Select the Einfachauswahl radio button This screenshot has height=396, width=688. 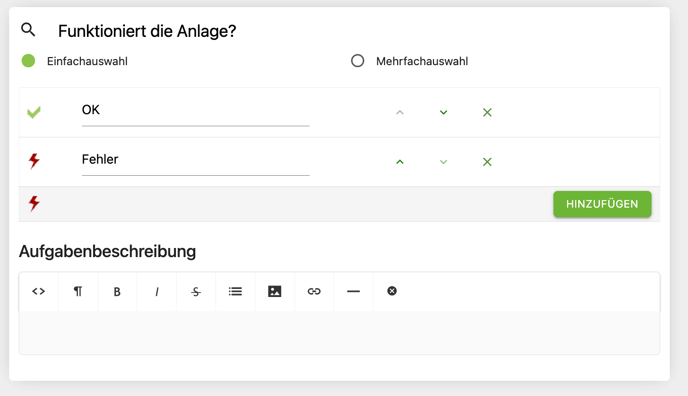tap(29, 61)
